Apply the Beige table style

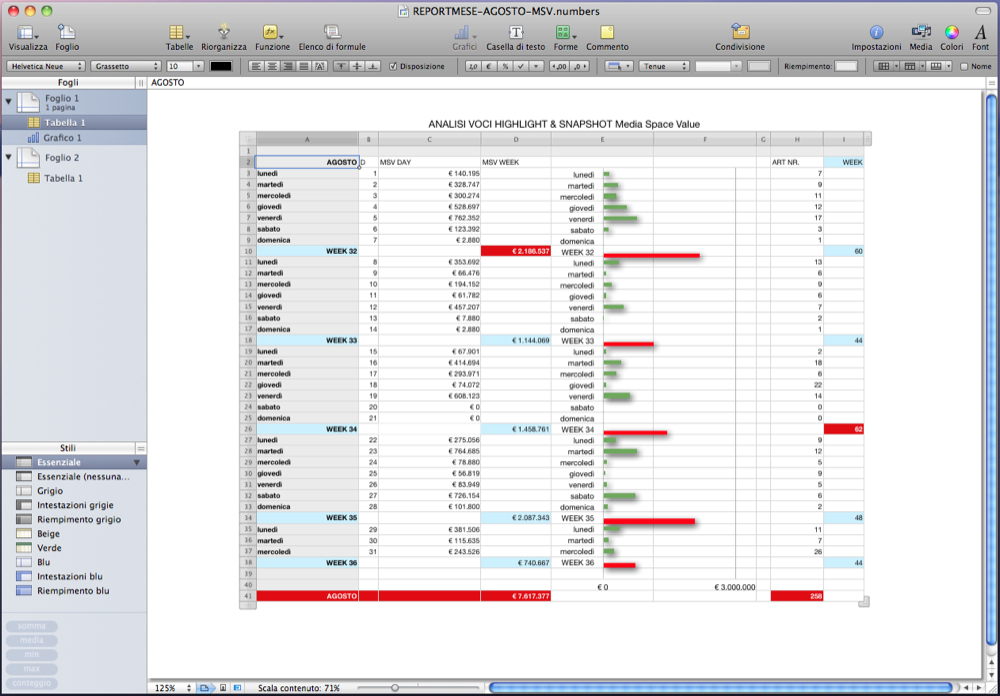[50, 534]
